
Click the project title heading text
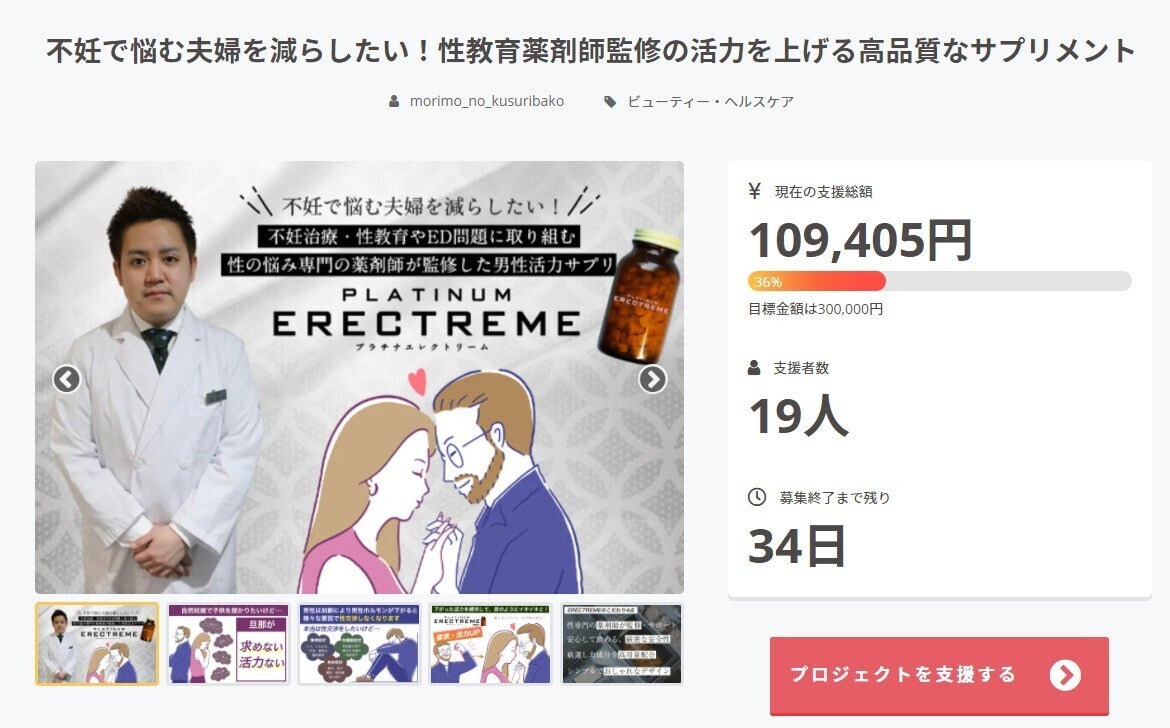tap(591, 51)
